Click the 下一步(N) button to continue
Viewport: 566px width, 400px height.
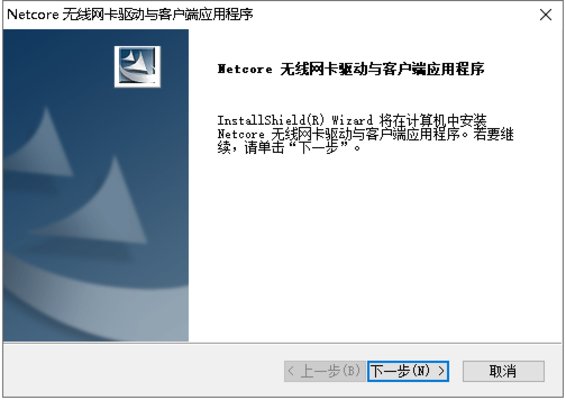pyautogui.click(x=408, y=371)
